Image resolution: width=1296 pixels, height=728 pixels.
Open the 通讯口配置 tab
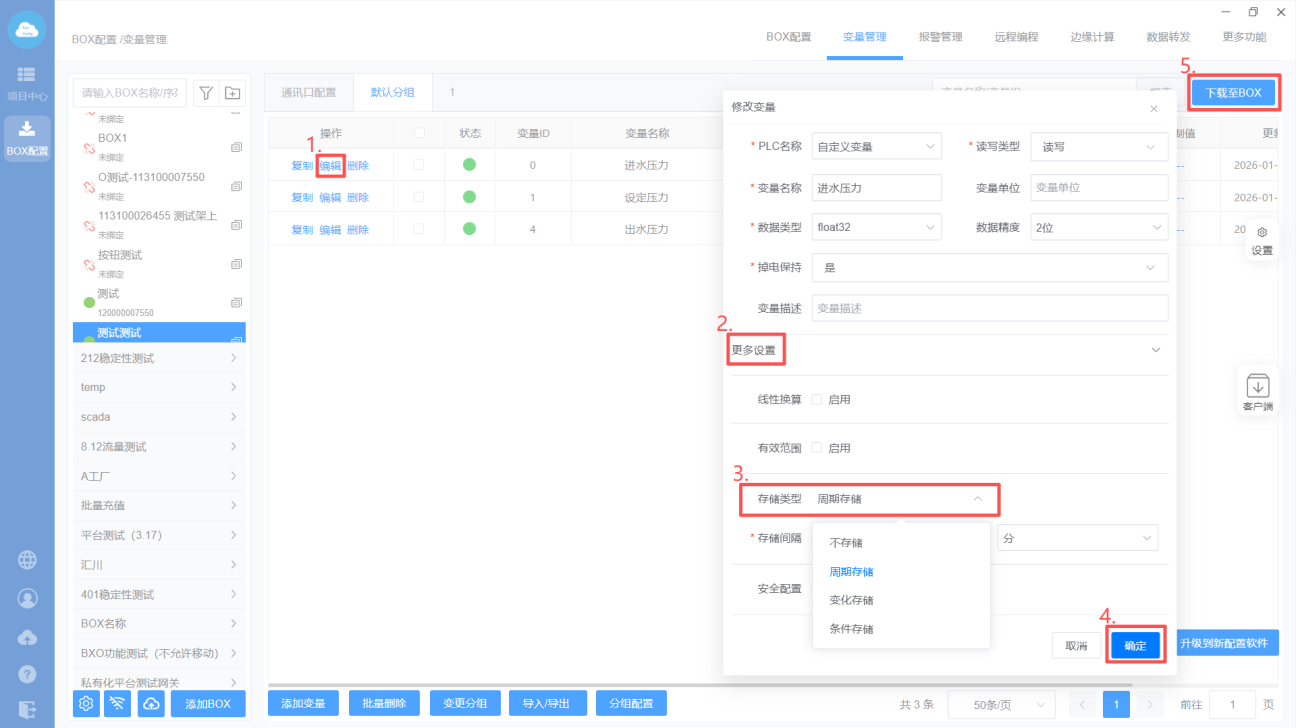[308, 93]
